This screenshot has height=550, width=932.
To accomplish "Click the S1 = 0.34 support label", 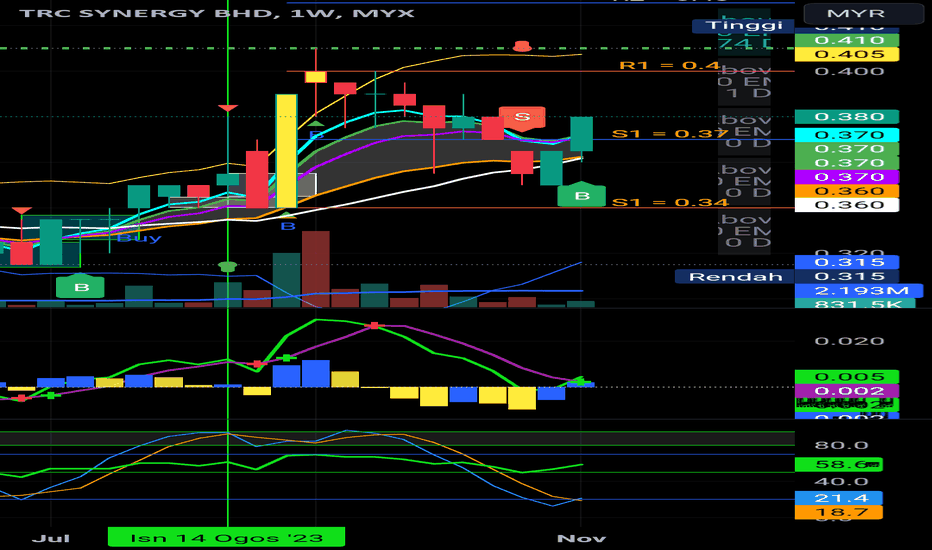I will click(670, 202).
